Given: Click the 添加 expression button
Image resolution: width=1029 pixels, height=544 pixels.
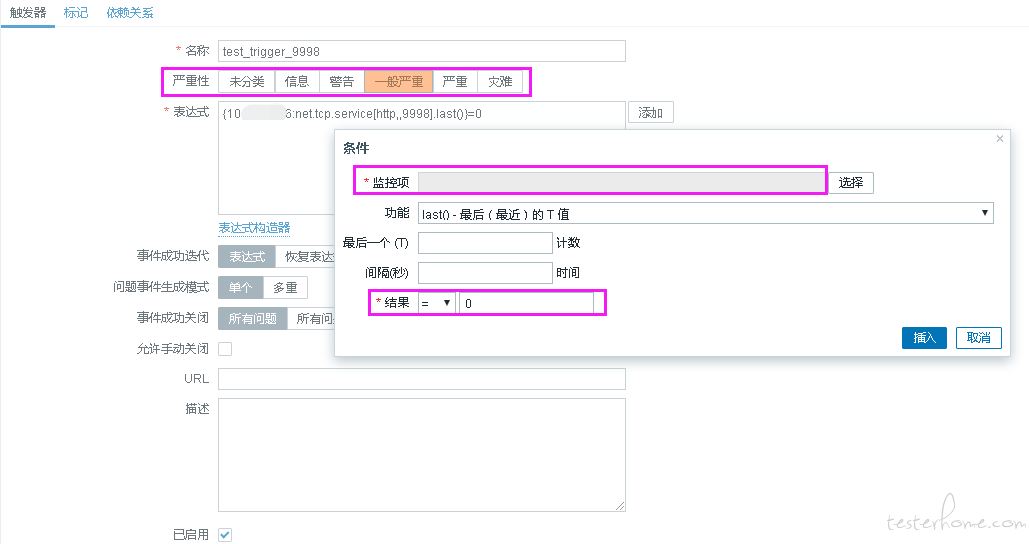Looking at the screenshot, I should click(x=650, y=113).
